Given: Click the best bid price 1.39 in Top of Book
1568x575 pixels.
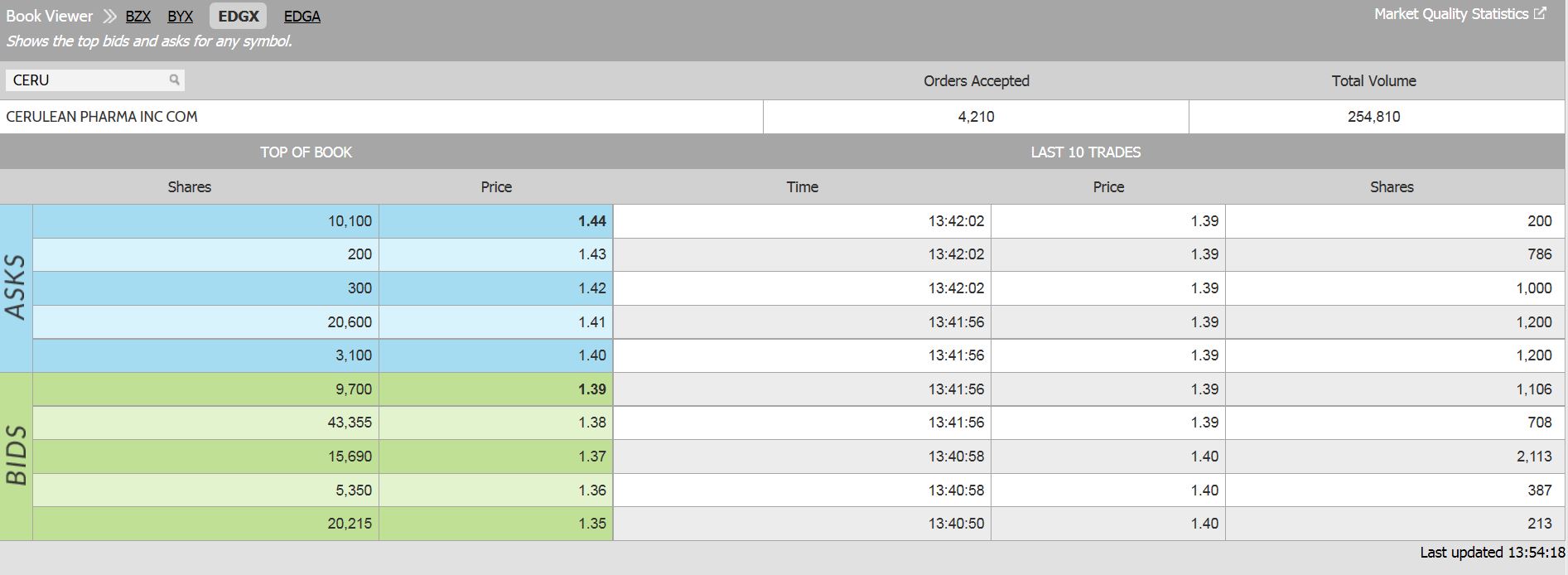Looking at the screenshot, I should pos(591,389).
